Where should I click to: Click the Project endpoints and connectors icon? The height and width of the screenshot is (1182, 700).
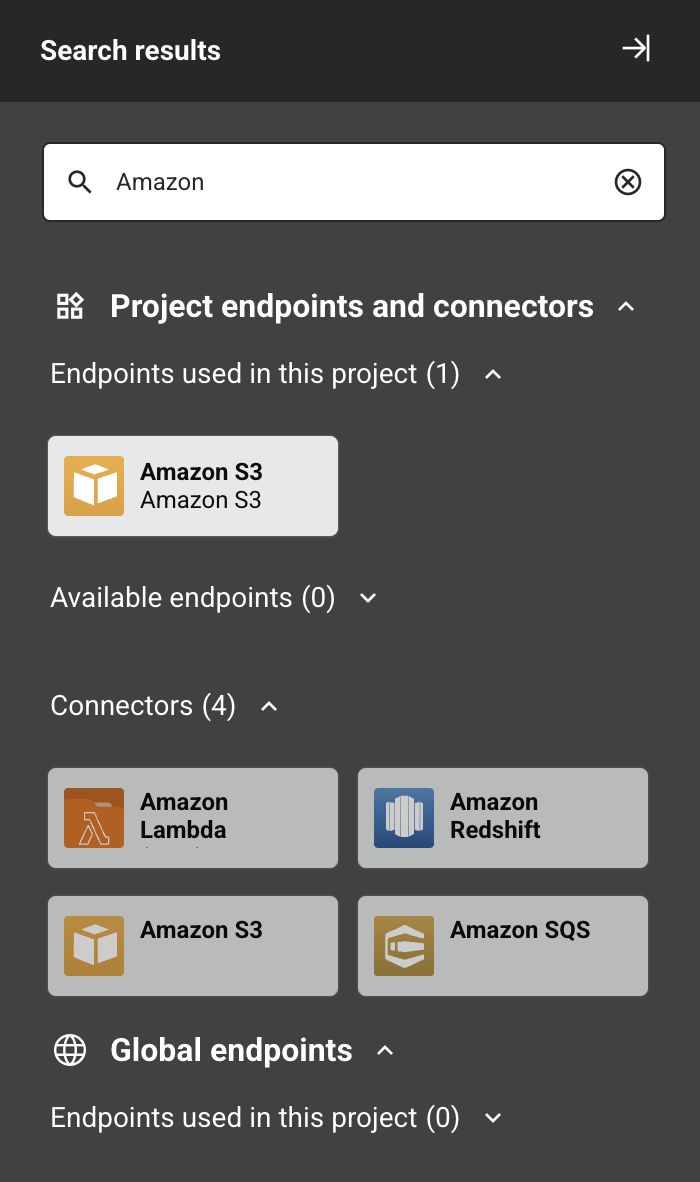69,306
